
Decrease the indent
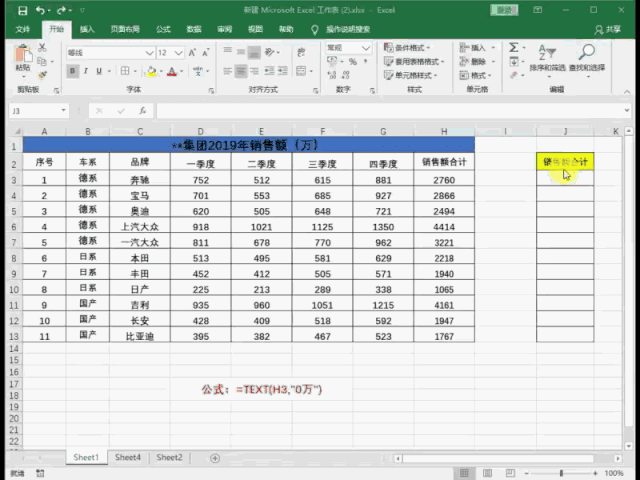coord(269,71)
